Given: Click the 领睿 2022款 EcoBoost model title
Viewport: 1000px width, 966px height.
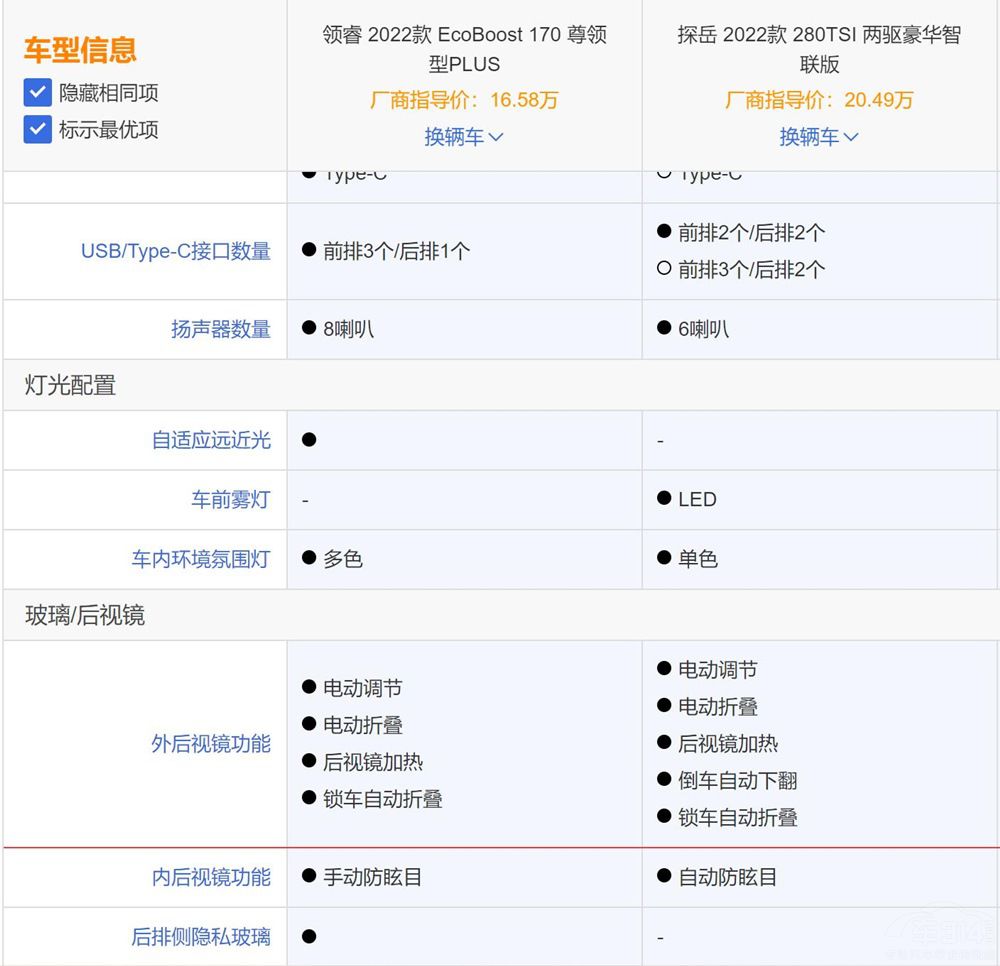Looking at the screenshot, I should 464,49.
